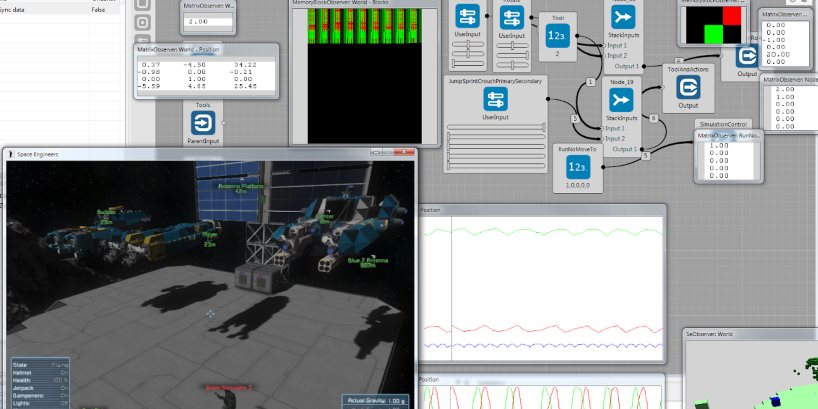Click value -4.50 in Position matrix

click(196, 65)
